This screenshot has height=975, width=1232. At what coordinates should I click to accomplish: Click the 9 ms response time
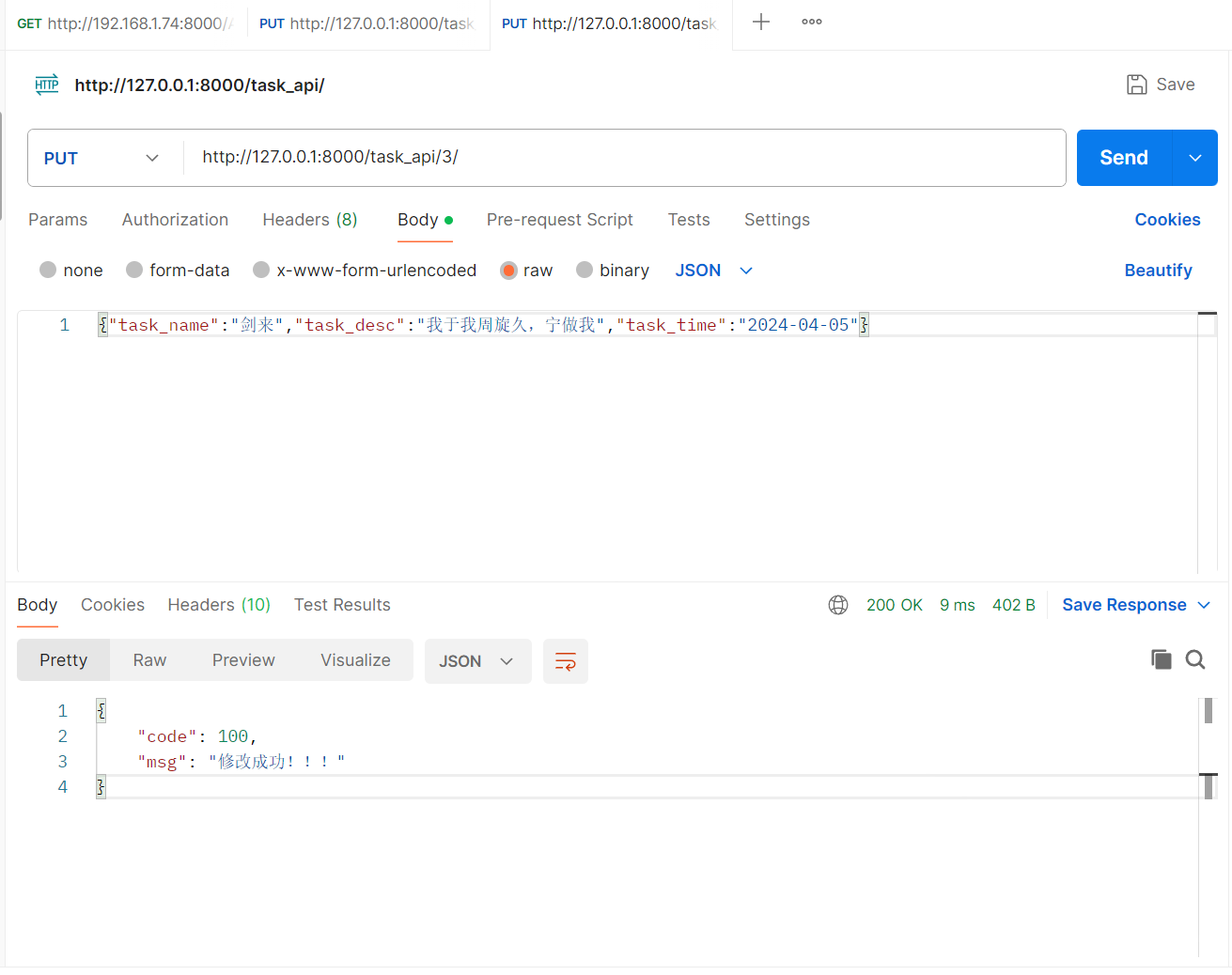[958, 605]
